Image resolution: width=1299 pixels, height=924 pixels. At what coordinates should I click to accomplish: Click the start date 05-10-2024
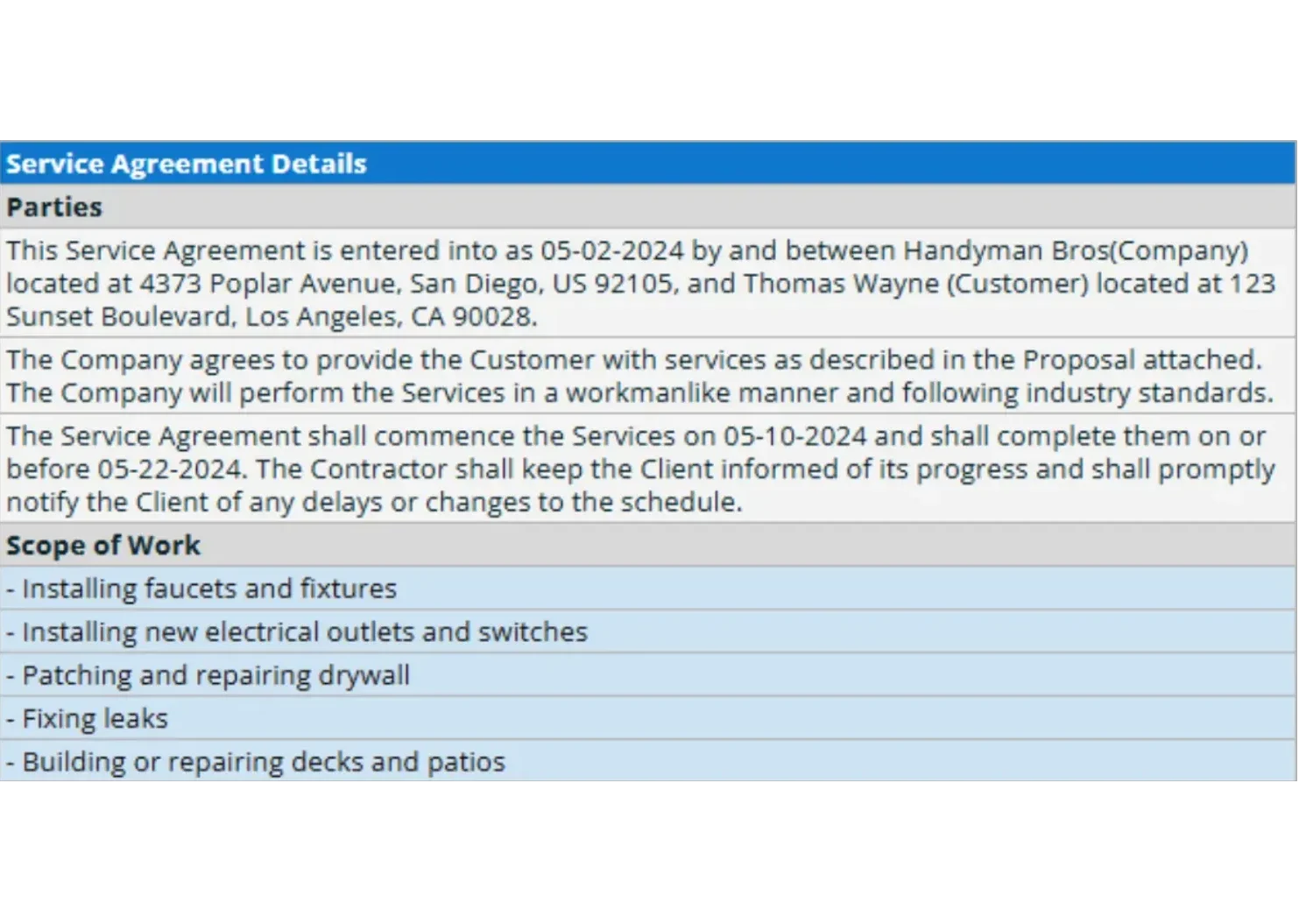794,436
